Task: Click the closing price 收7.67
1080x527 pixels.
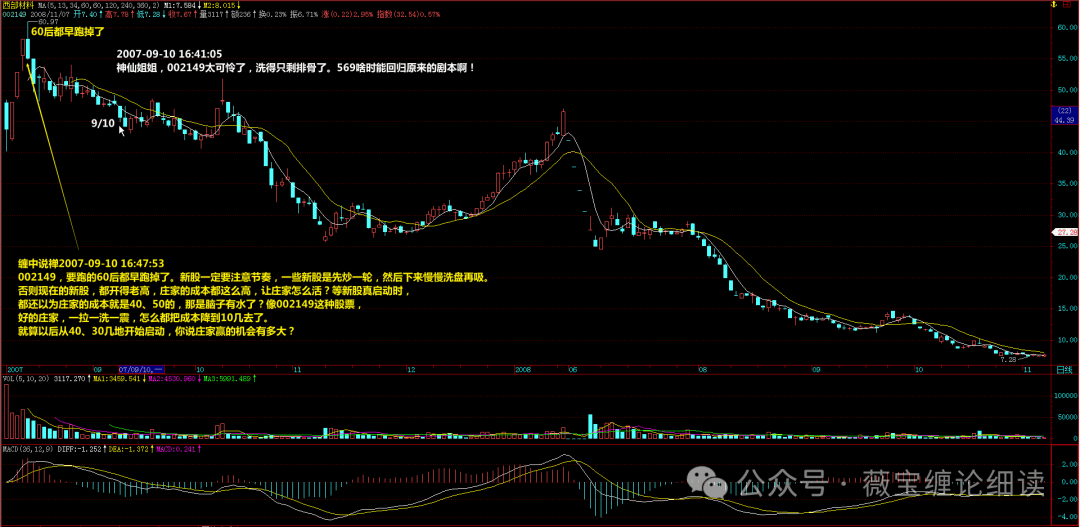Action: point(180,14)
